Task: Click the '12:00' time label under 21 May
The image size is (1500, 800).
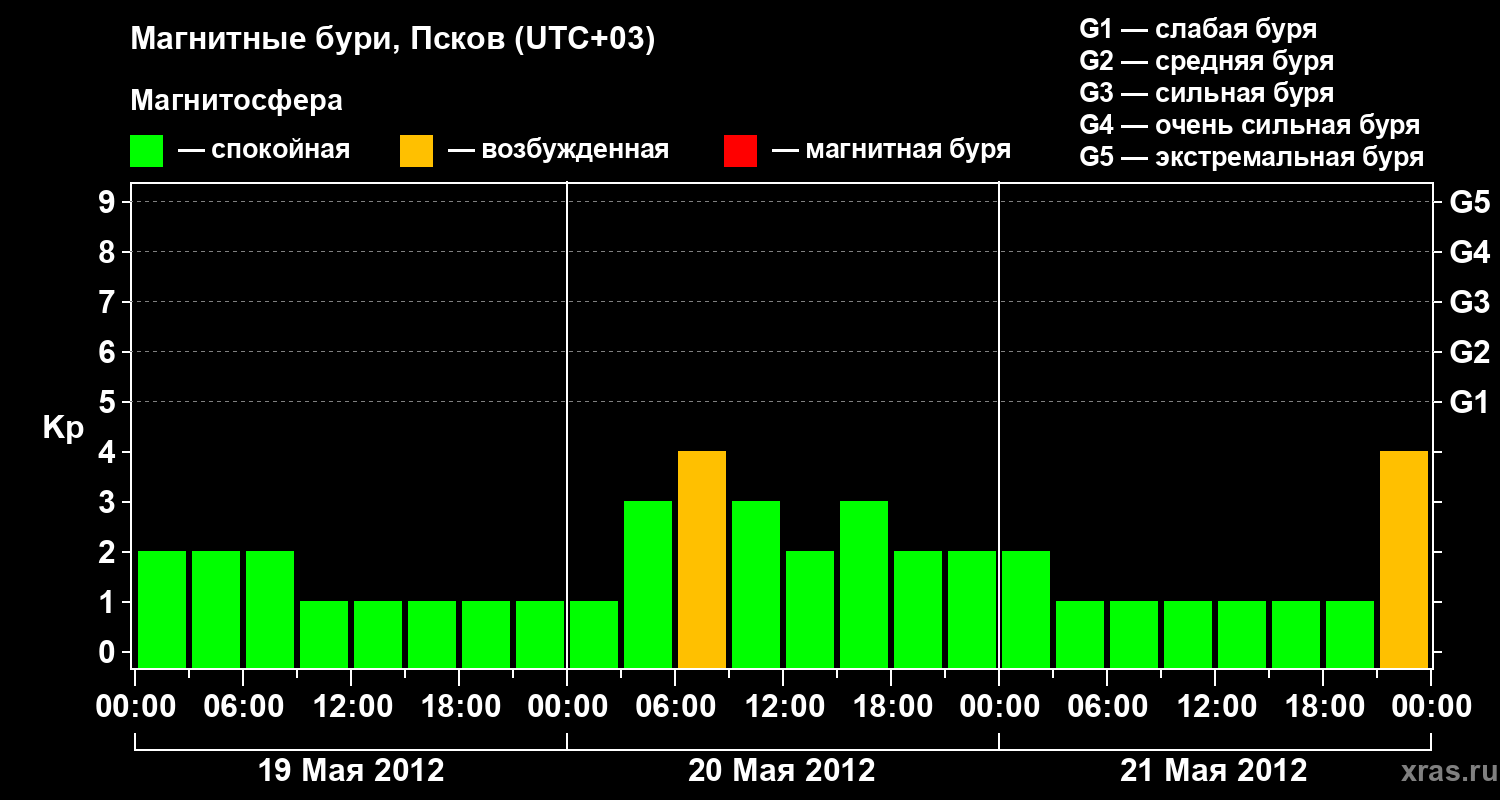Action: tap(1216, 707)
